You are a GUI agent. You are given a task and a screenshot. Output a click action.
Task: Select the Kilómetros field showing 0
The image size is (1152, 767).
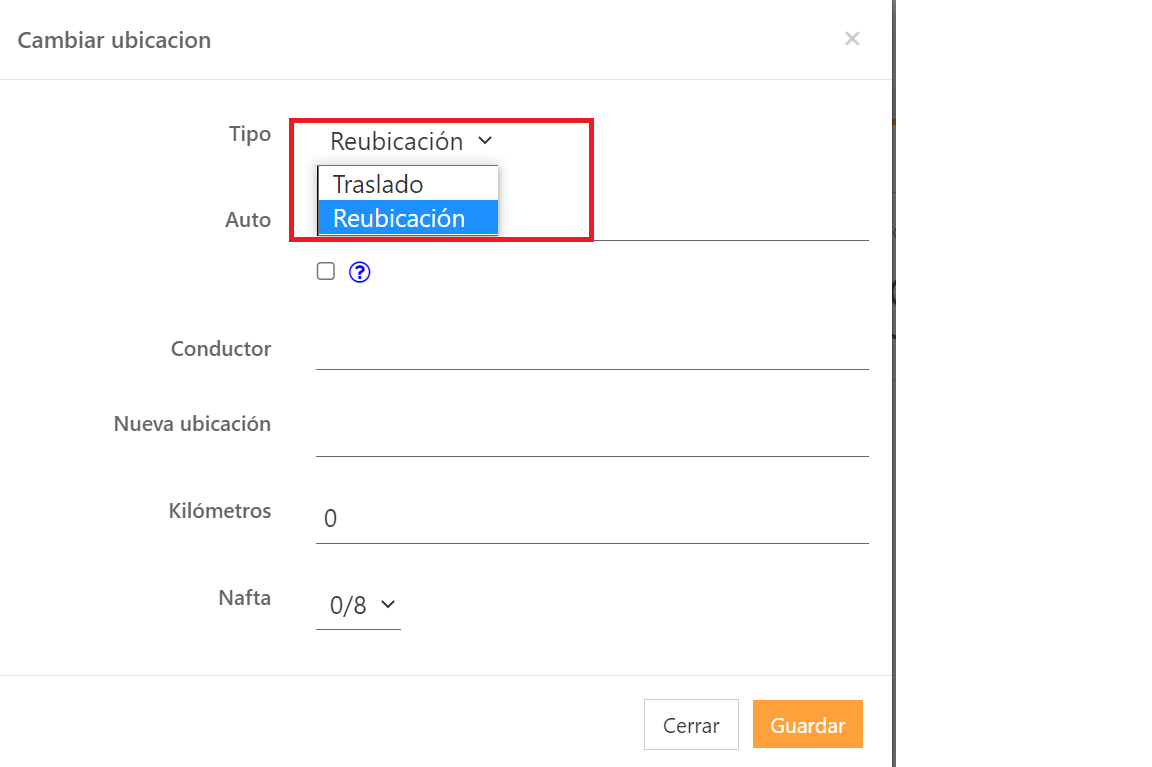click(x=592, y=519)
